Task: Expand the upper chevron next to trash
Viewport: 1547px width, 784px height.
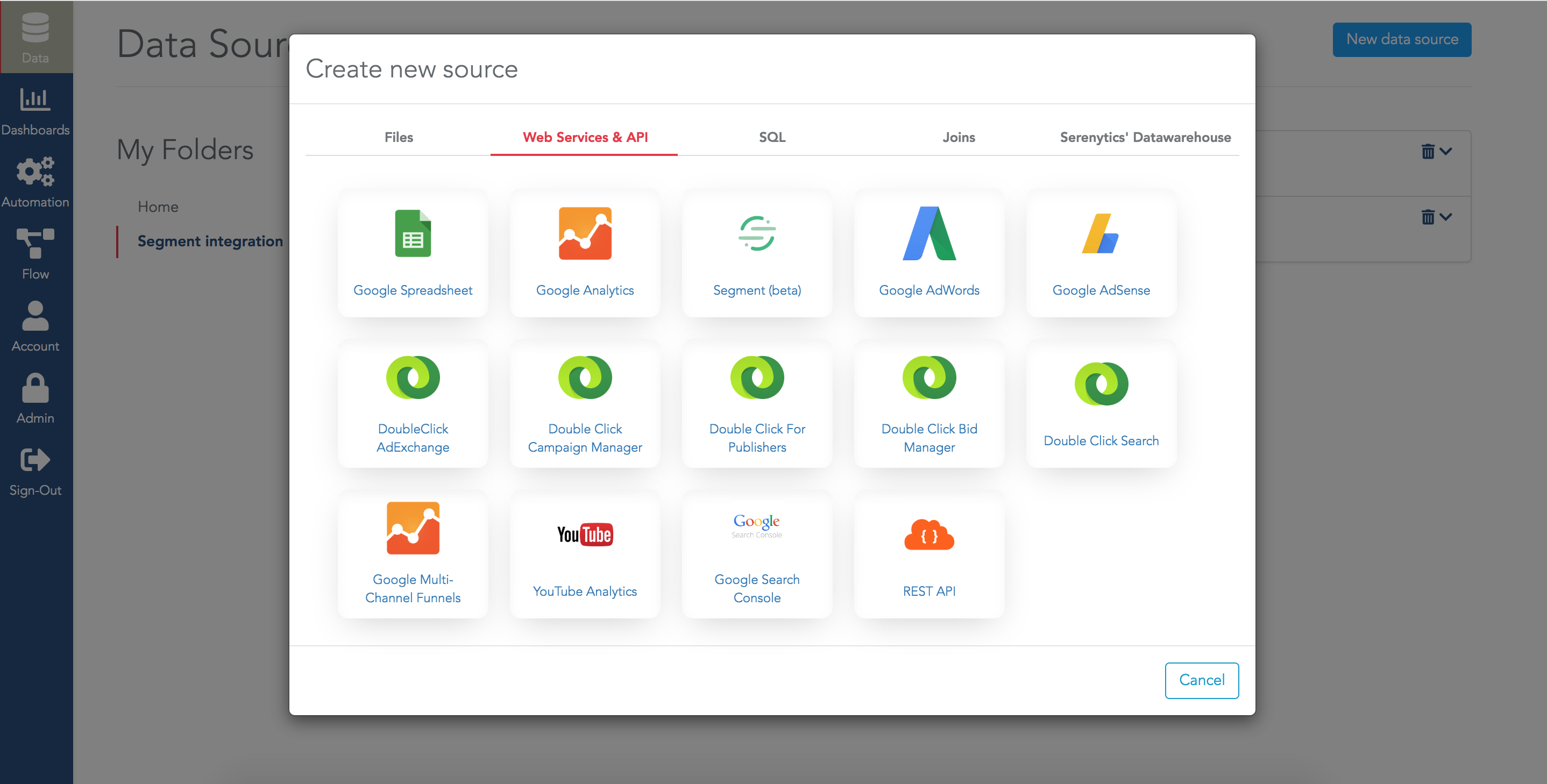Action: [x=1446, y=151]
